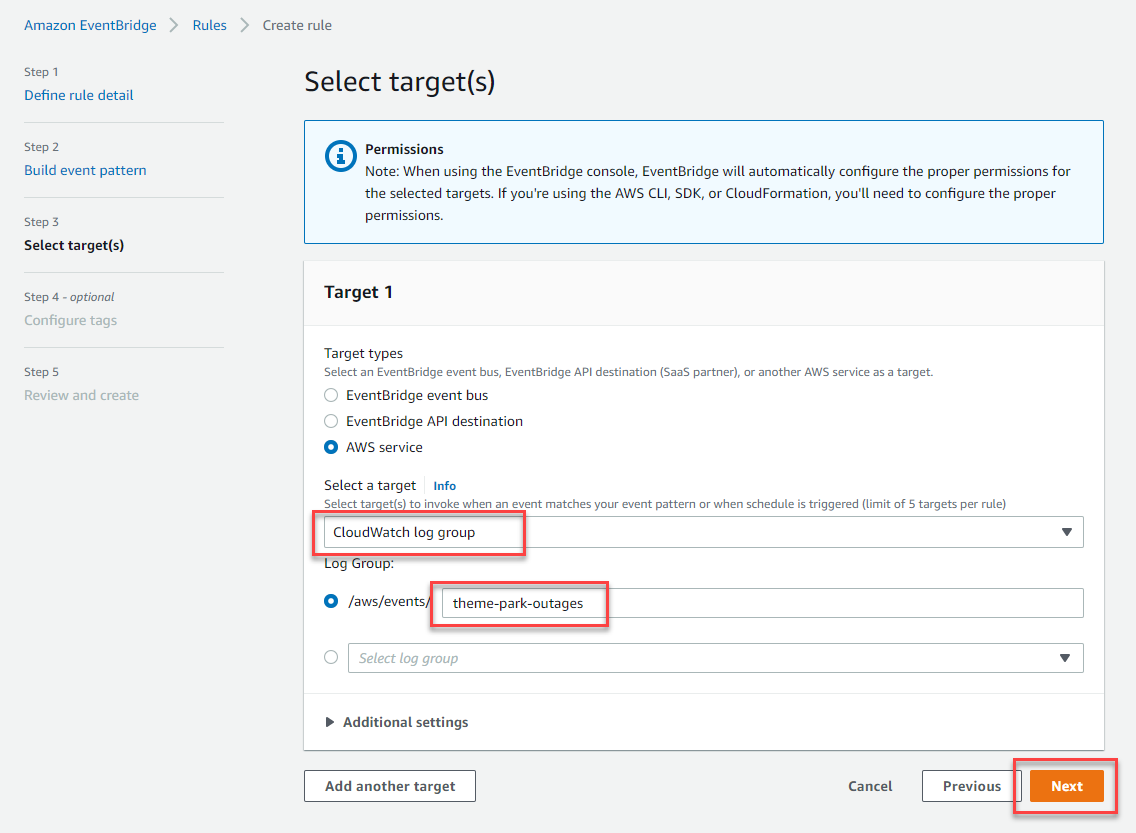Click the Target types label
The width and height of the screenshot is (1136, 833).
(x=363, y=353)
